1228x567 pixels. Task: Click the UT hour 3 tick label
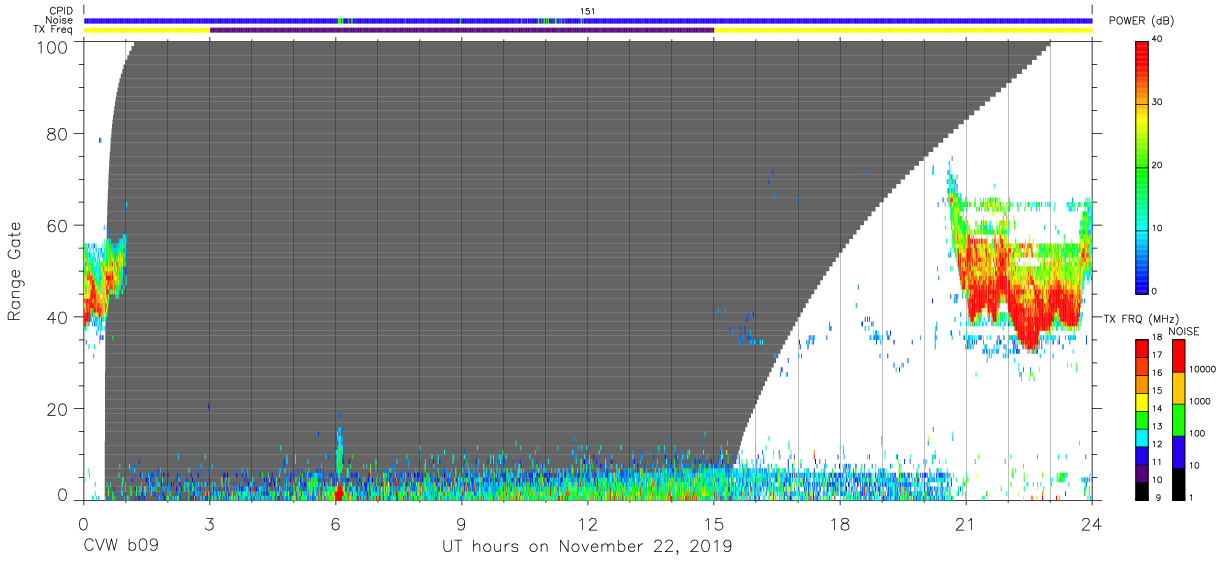[210, 523]
